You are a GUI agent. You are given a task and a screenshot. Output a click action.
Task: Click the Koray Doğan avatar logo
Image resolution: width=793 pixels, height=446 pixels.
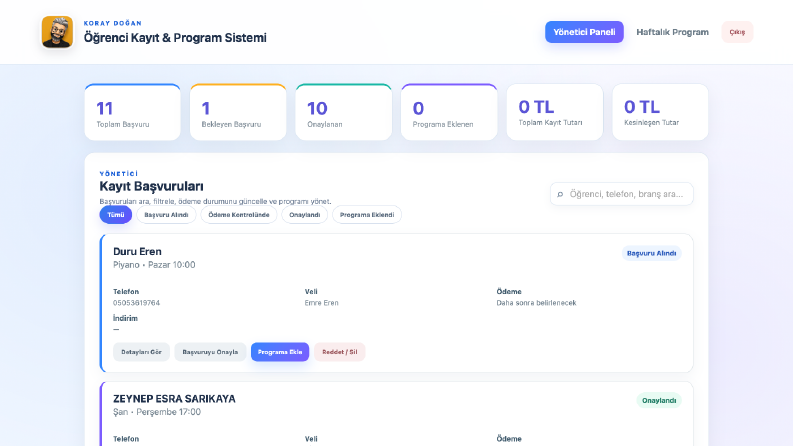(57, 32)
